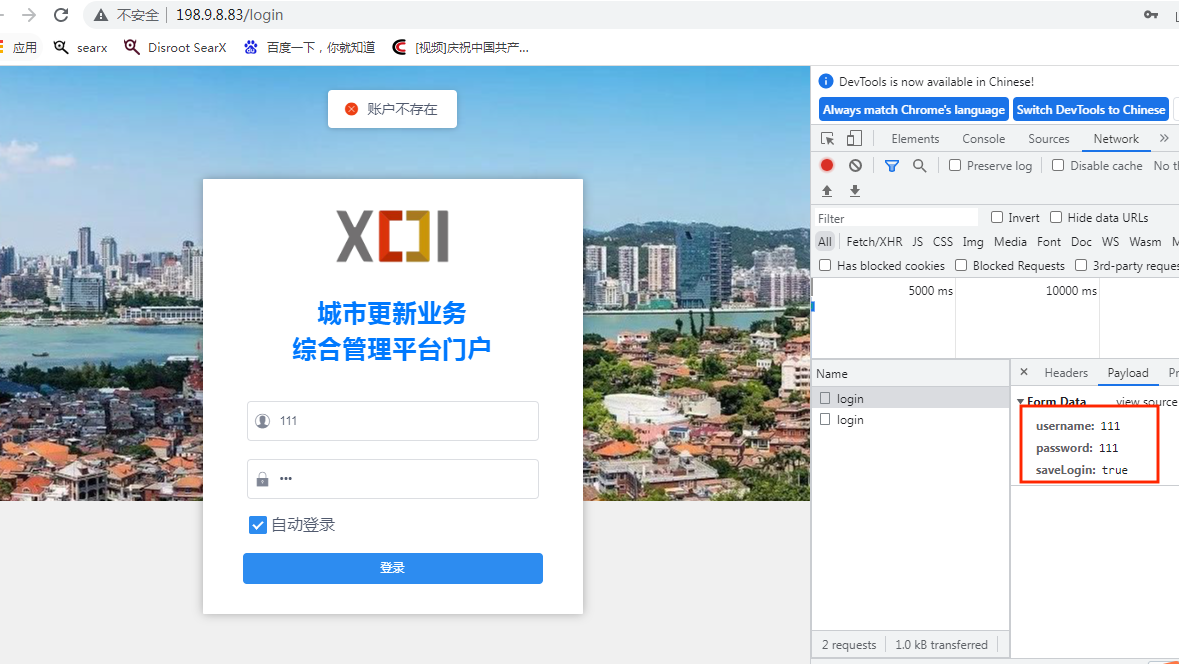
Task: Open the Console panel
Action: (983, 138)
